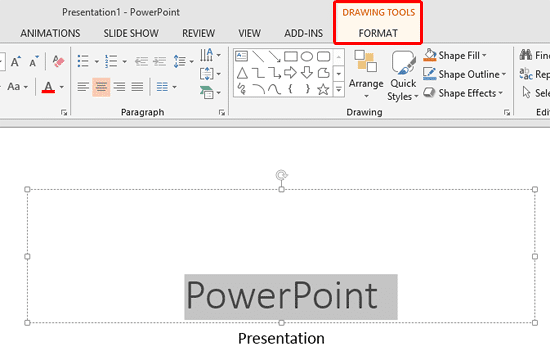Screen dimensions: 550x360
Task: Convert to SmartArt graphic icon
Action: pyautogui.click(x=210, y=93)
